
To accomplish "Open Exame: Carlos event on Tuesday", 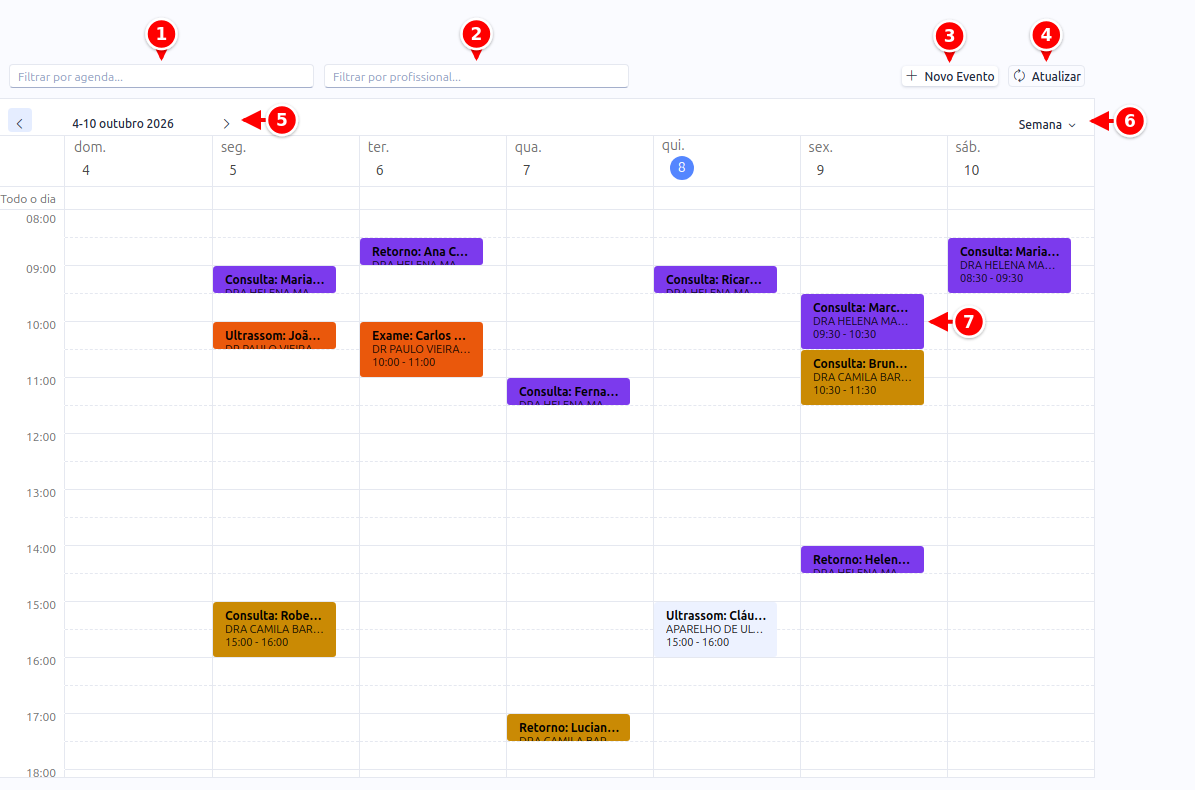I will pyautogui.click(x=421, y=350).
